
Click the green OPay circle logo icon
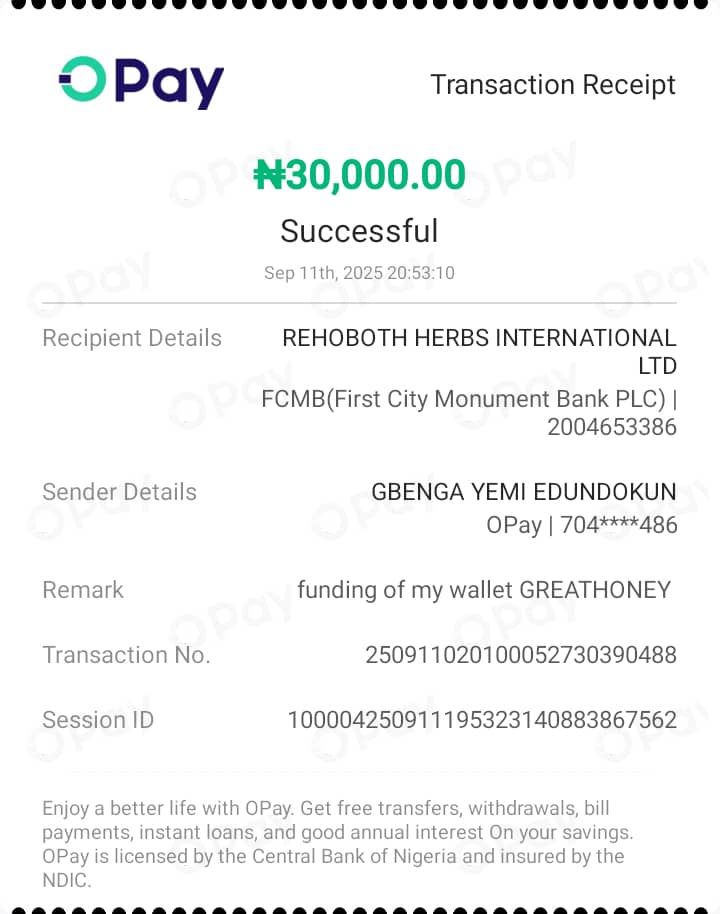point(82,79)
